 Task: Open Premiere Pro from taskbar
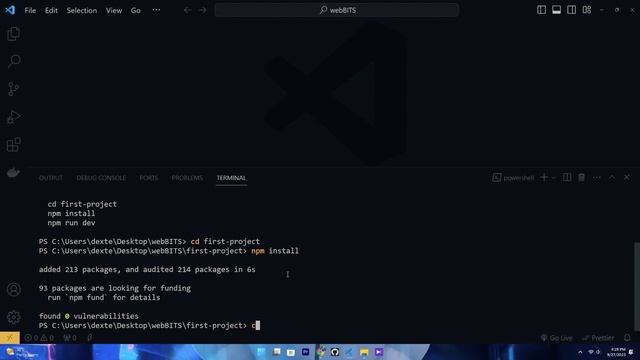[305, 352]
